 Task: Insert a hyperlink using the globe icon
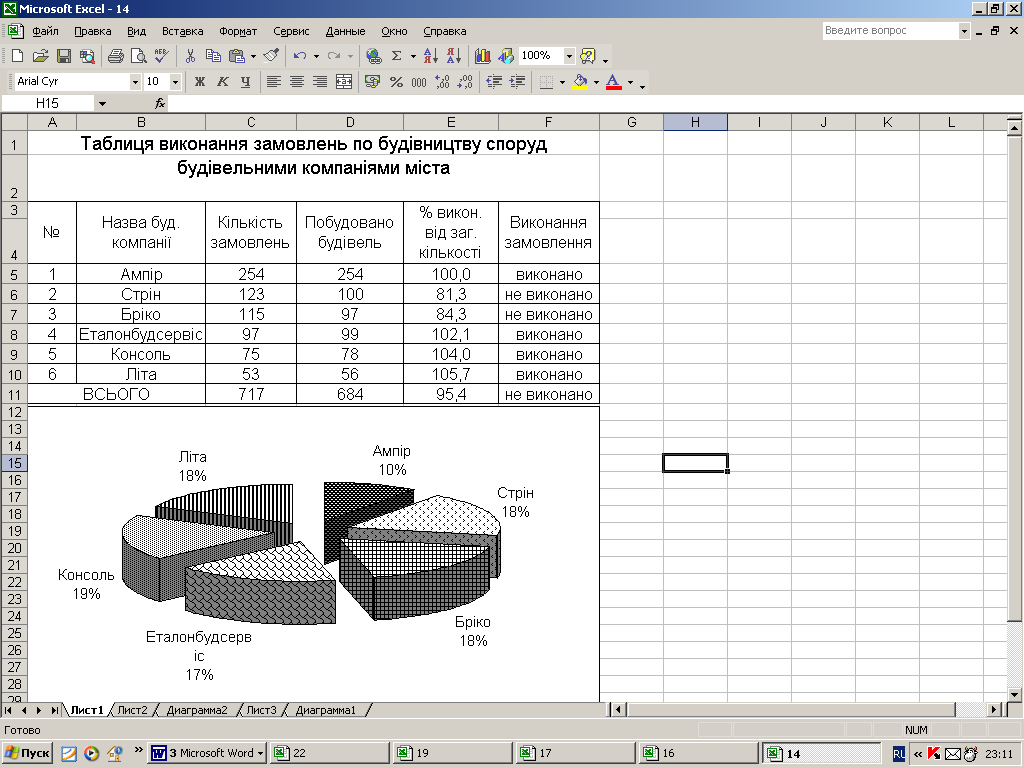[374, 56]
